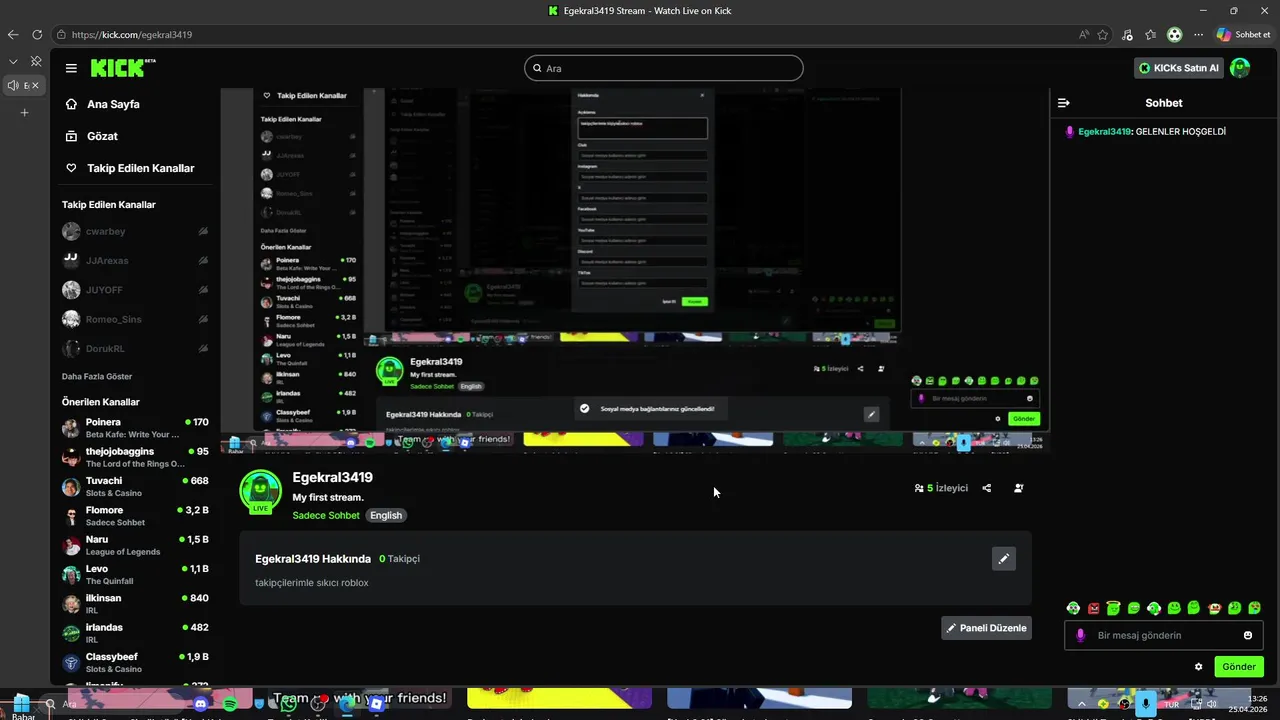Viewport: 1280px width, 720px height.
Task: Insert the crying emote at row end
Action: pyautogui.click(x=1255, y=608)
